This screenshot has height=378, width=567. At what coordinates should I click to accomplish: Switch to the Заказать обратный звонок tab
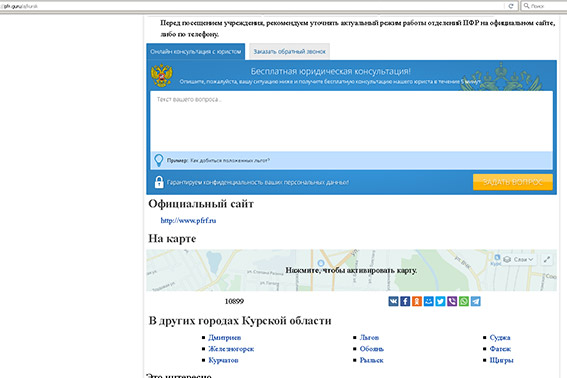coord(289,52)
